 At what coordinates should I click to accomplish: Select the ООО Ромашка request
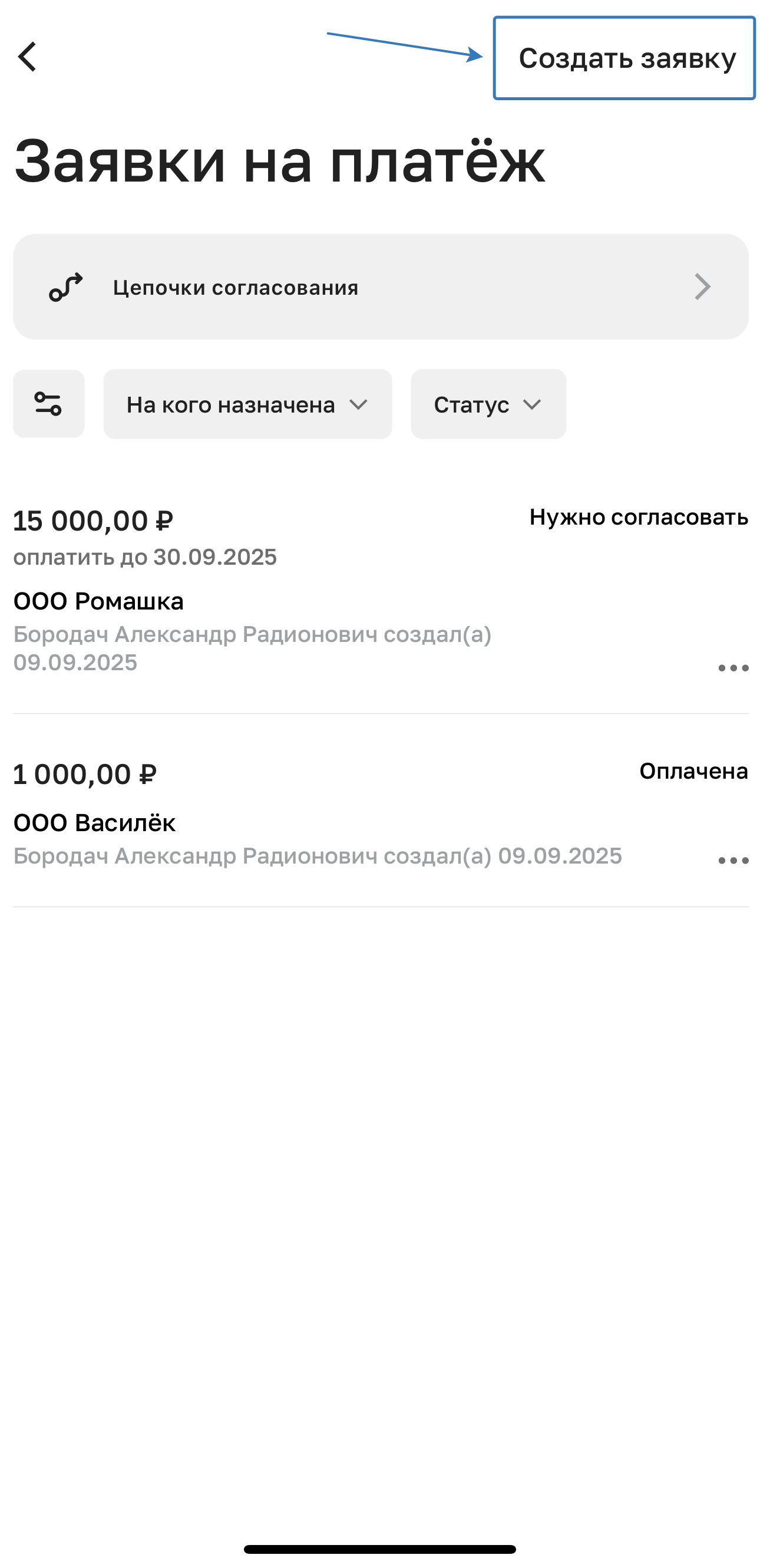(x=98, y=601)
